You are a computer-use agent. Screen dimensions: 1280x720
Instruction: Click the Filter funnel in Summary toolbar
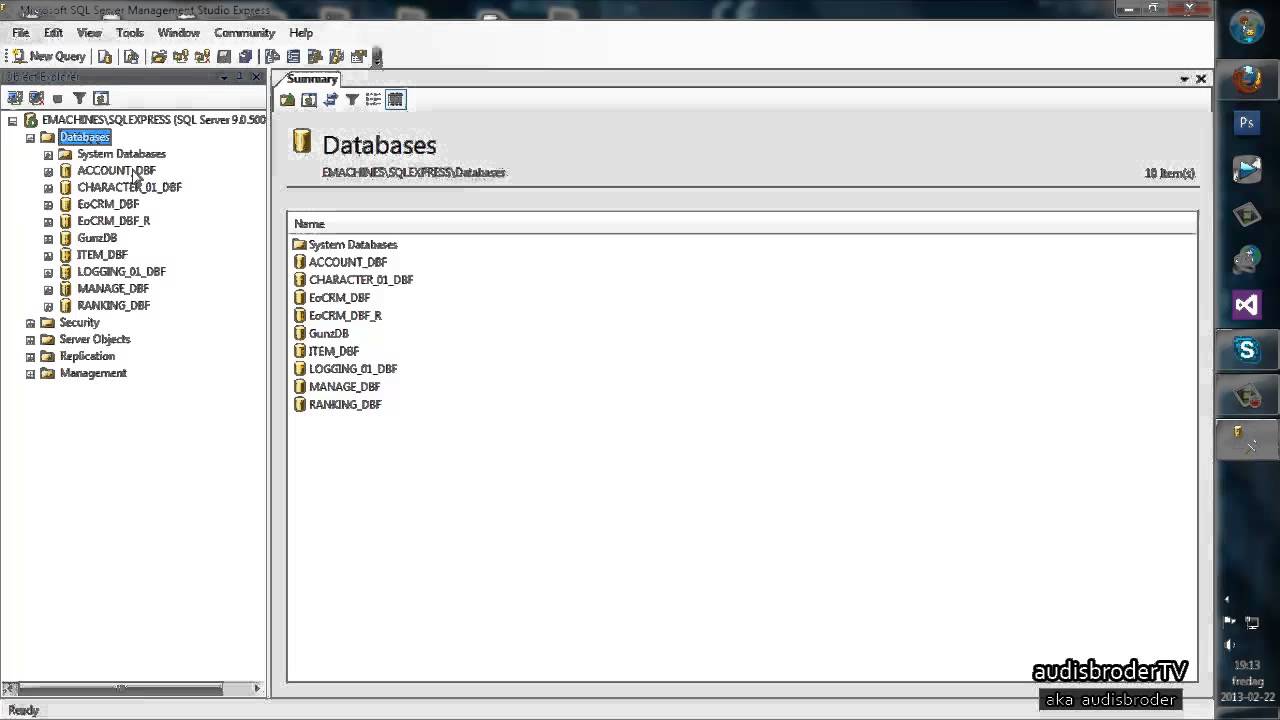(x=352, y=100)
